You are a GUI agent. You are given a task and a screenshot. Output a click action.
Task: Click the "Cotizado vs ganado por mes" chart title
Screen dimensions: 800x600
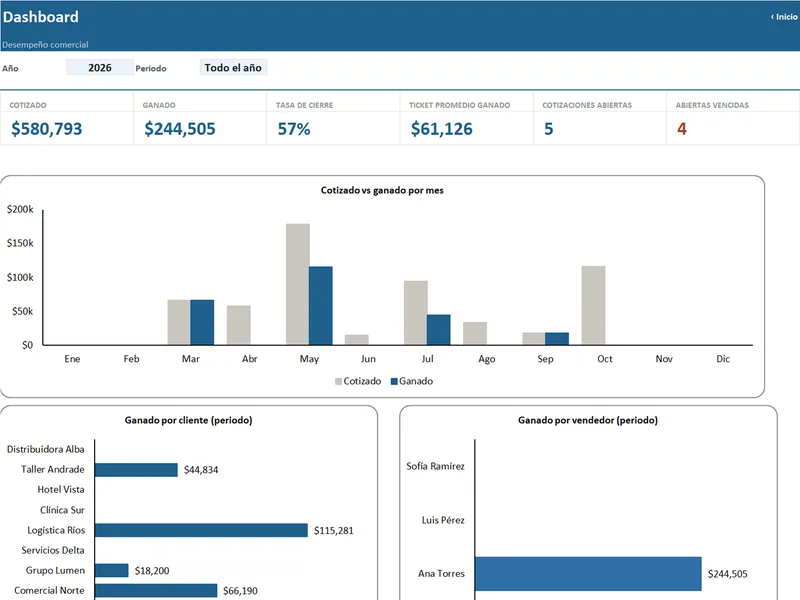click(x=382, y=190)
